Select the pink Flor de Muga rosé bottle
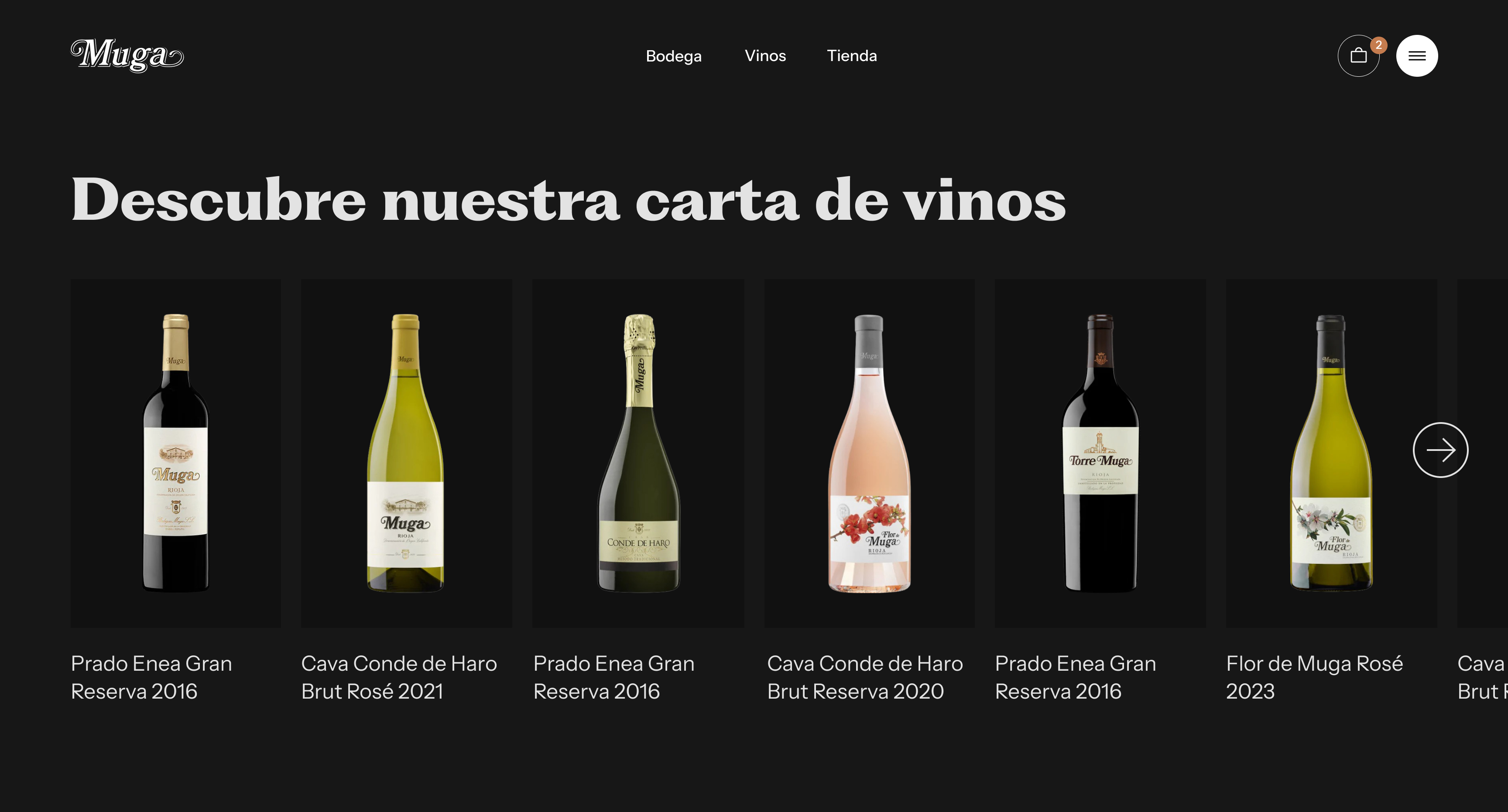The height and width of the screenshot is (812, 1508). (869, 454)
